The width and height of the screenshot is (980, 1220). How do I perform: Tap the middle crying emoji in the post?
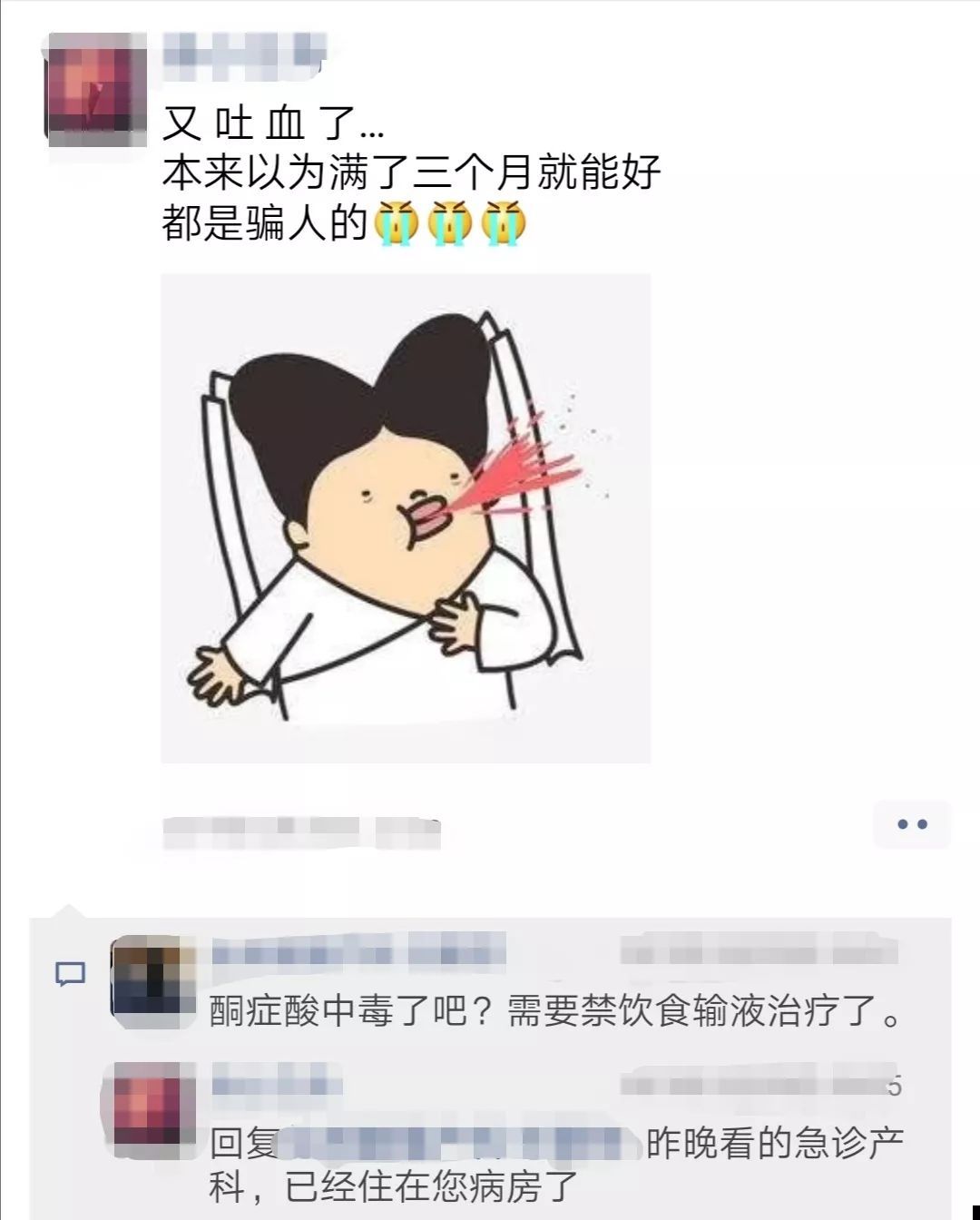pyautogui.click(x=451, y=221)
